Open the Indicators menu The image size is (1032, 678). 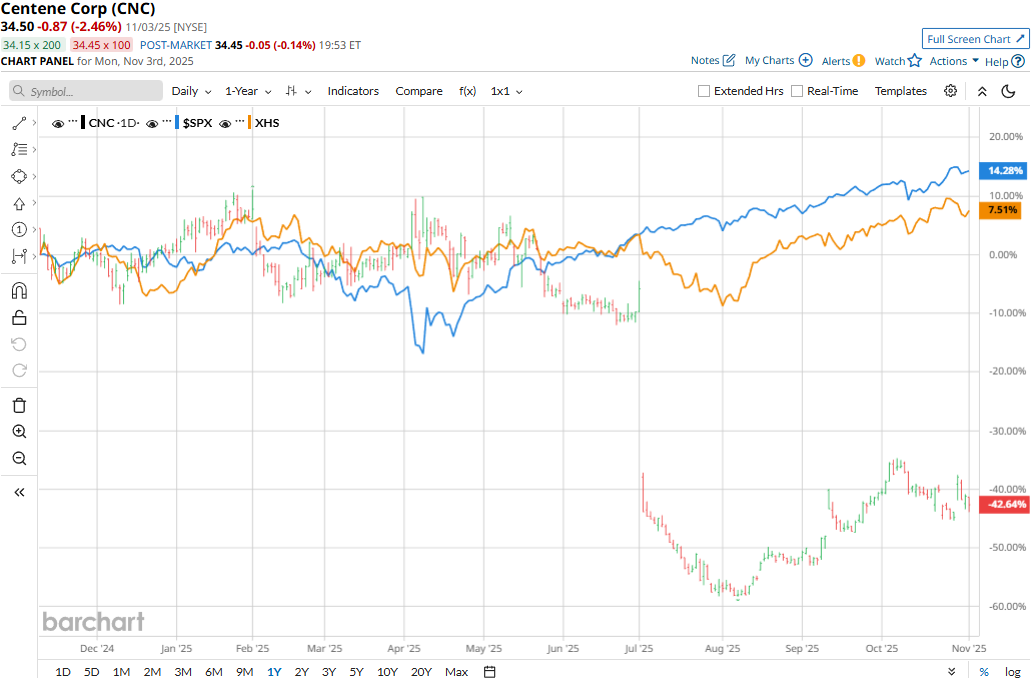coord(353,91)
